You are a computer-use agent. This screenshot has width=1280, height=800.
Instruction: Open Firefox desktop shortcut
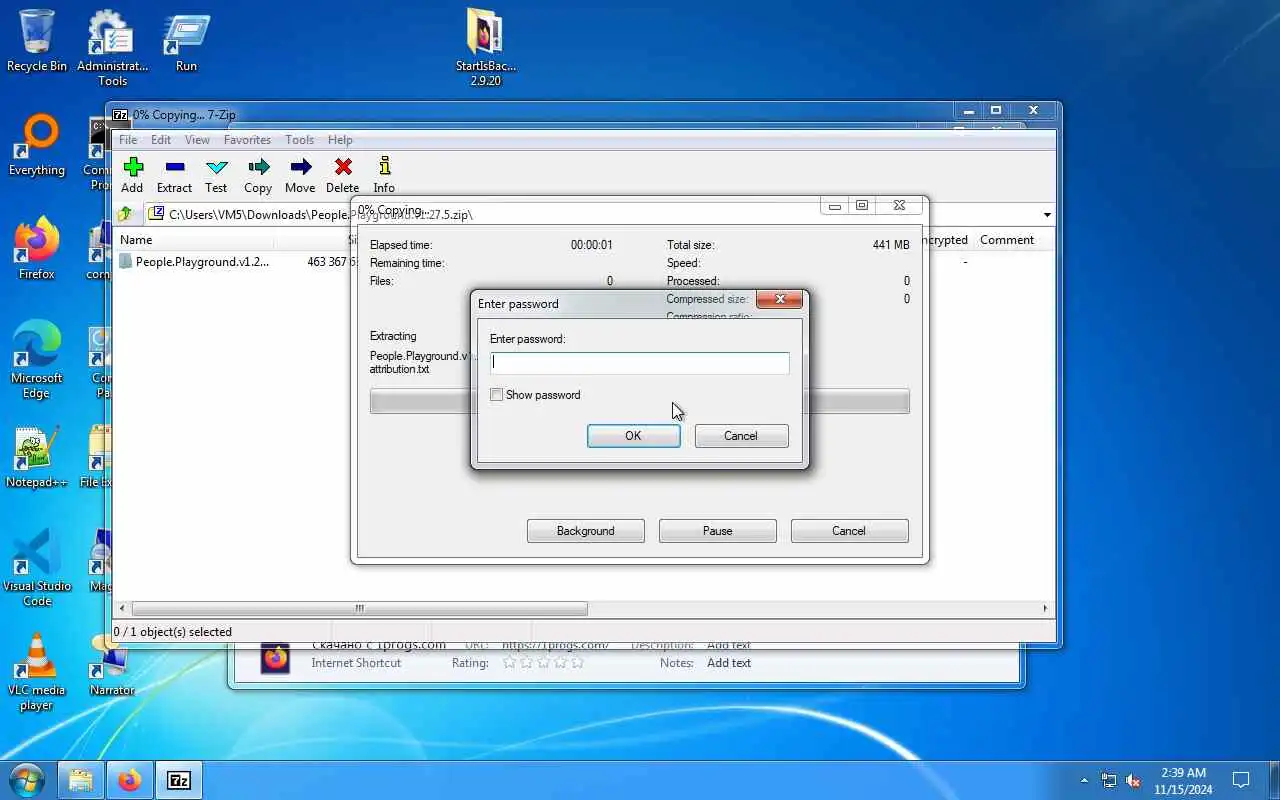pos(37,249)
